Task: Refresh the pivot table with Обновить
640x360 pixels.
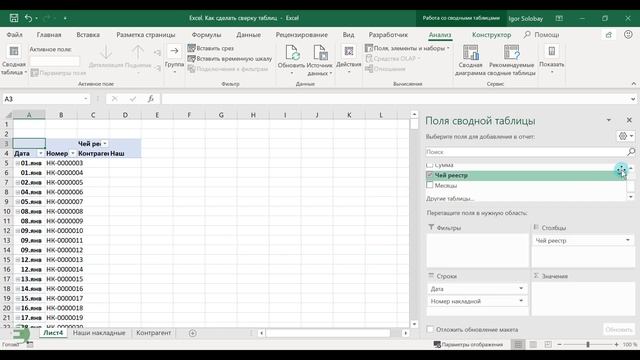Action: (291, 60)
